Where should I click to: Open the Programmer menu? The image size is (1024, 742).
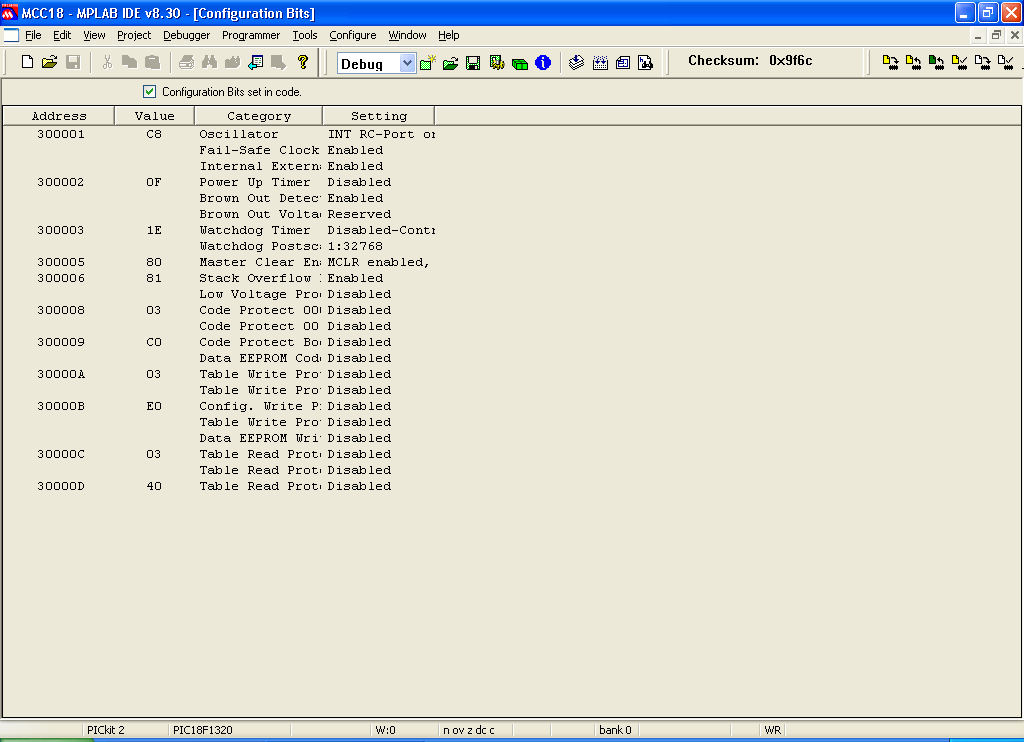pos(251,35)
